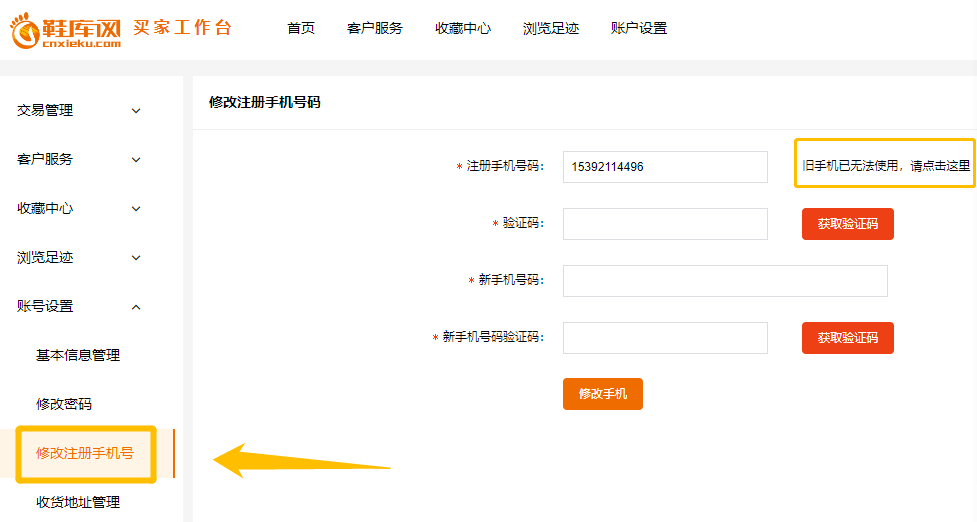Click the 旧手机已无法使用，请点击这里 link
The image size is (977, 522).
[886, 166]
